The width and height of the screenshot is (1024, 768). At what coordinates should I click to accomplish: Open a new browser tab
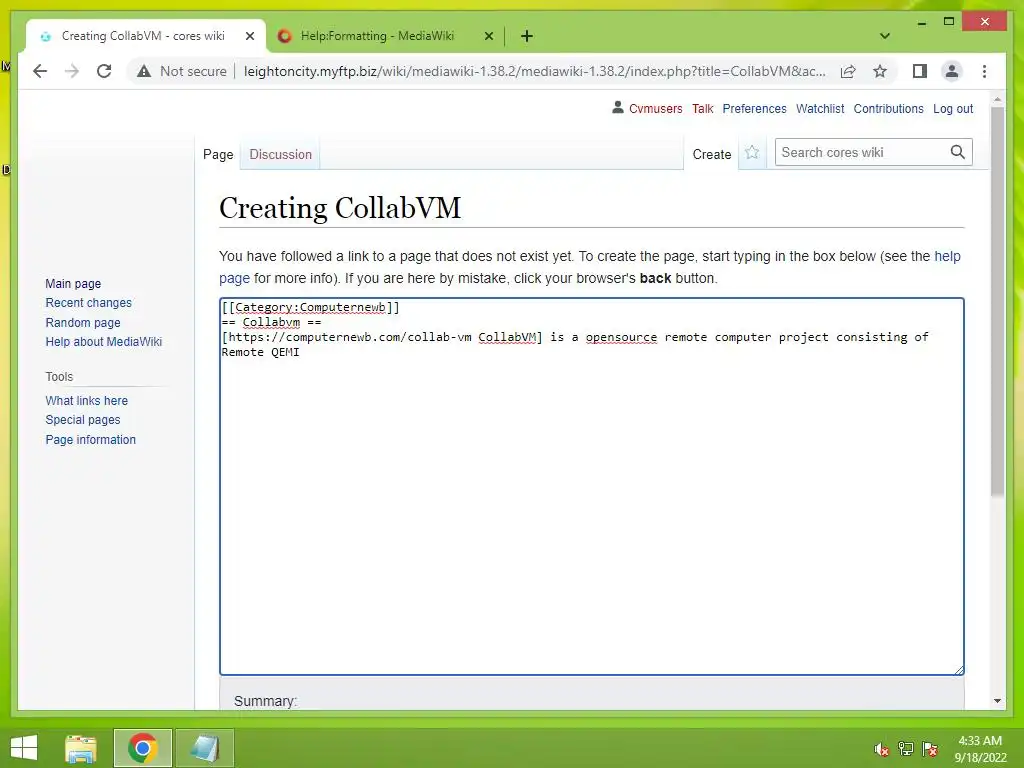pos(527,36)
